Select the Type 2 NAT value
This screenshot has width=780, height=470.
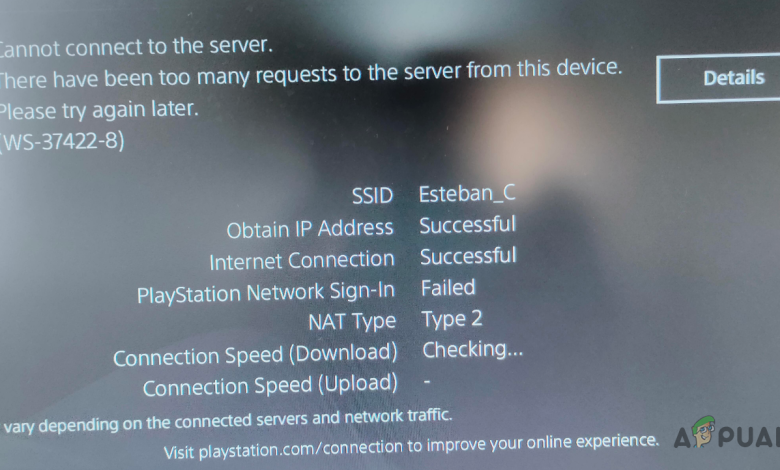click(x=452, y=319)
